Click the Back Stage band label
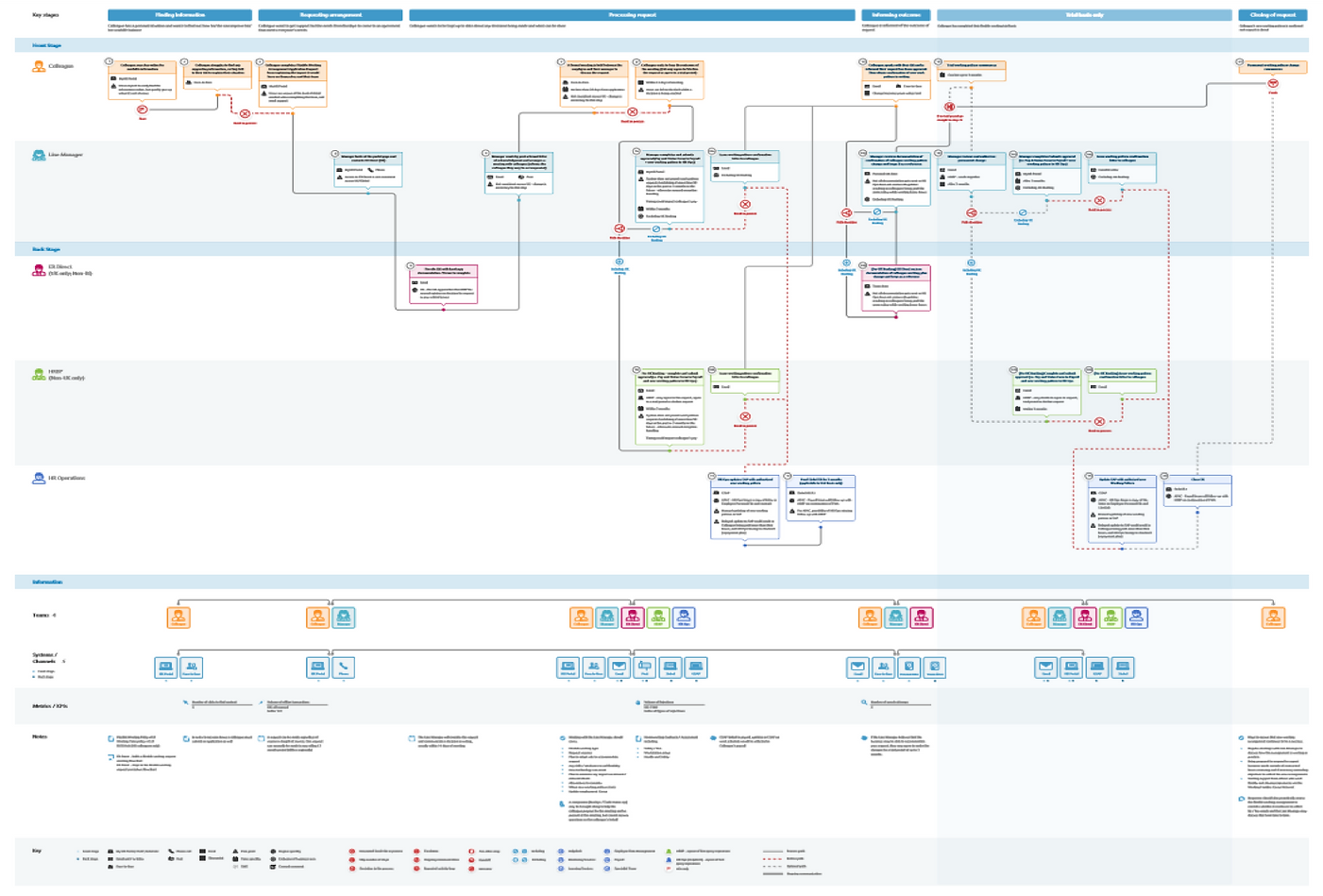The height and width of the screenshot is (896, 1323). click(46, 249)
